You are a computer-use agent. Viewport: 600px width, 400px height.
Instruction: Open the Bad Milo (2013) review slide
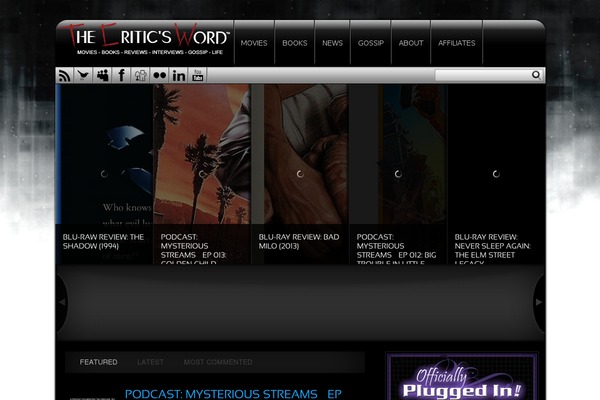(x=300, y=174)
